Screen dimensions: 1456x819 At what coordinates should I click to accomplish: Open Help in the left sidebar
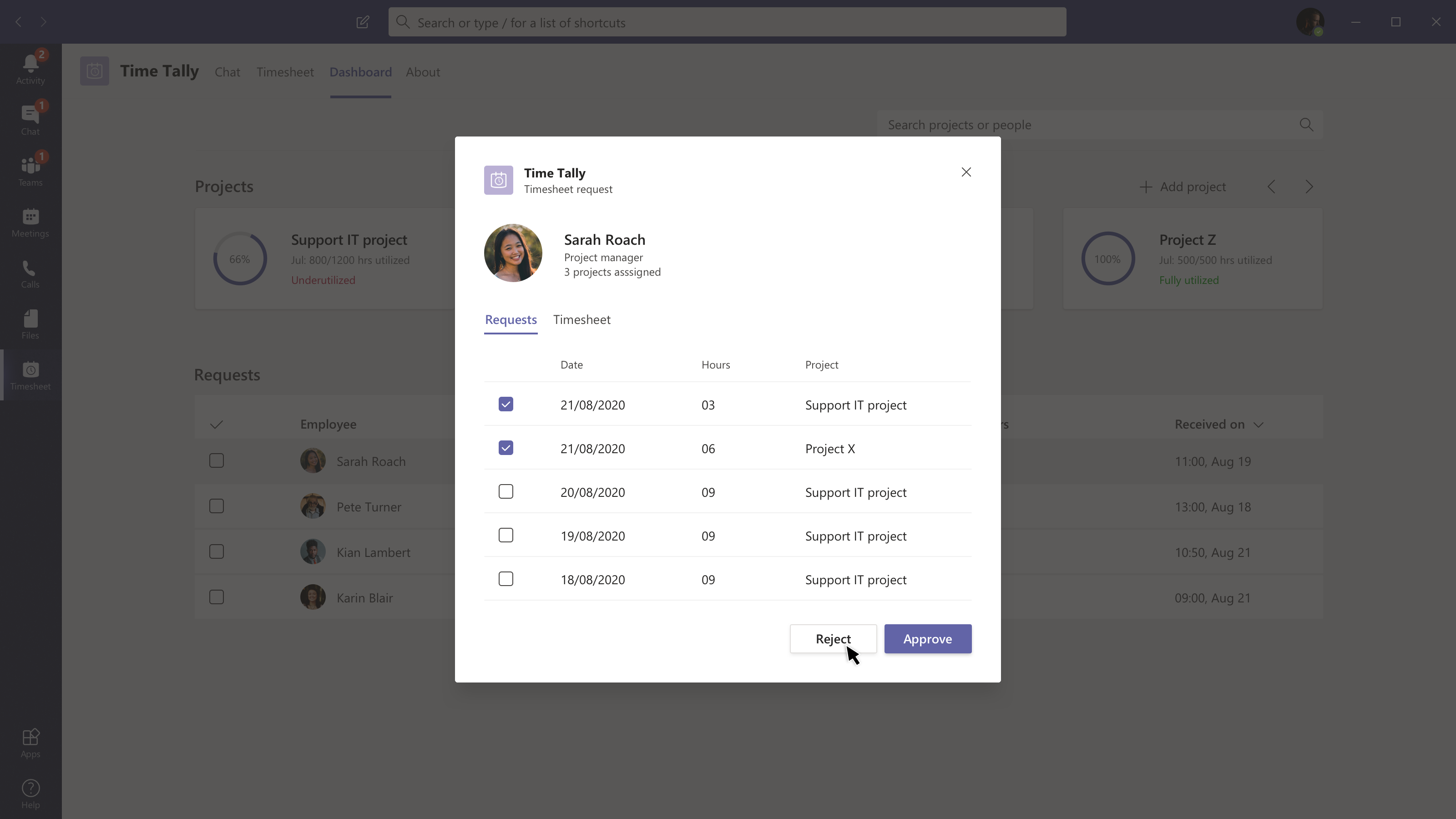[30, 794]
